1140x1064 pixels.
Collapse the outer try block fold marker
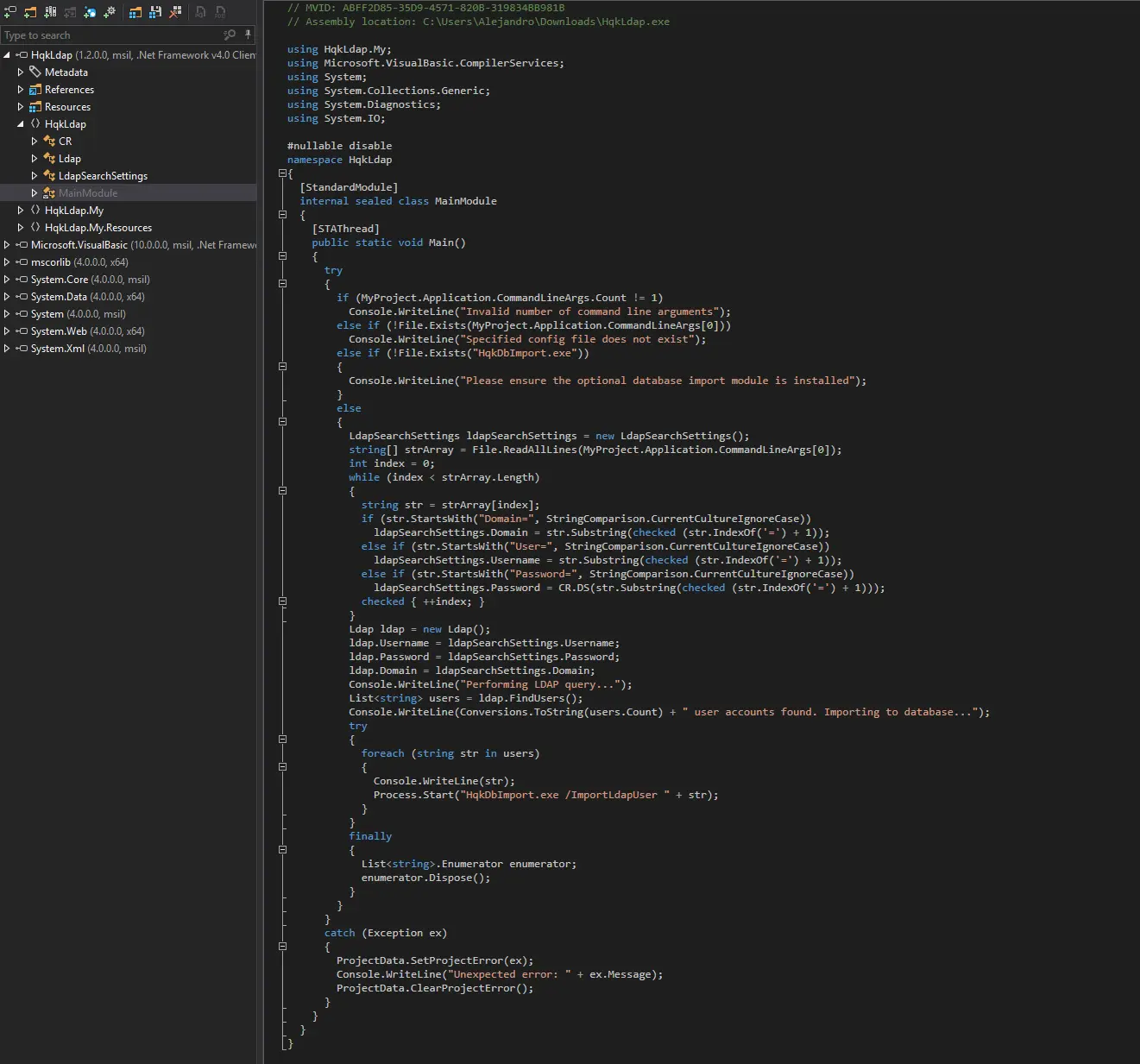coord(282,284)
